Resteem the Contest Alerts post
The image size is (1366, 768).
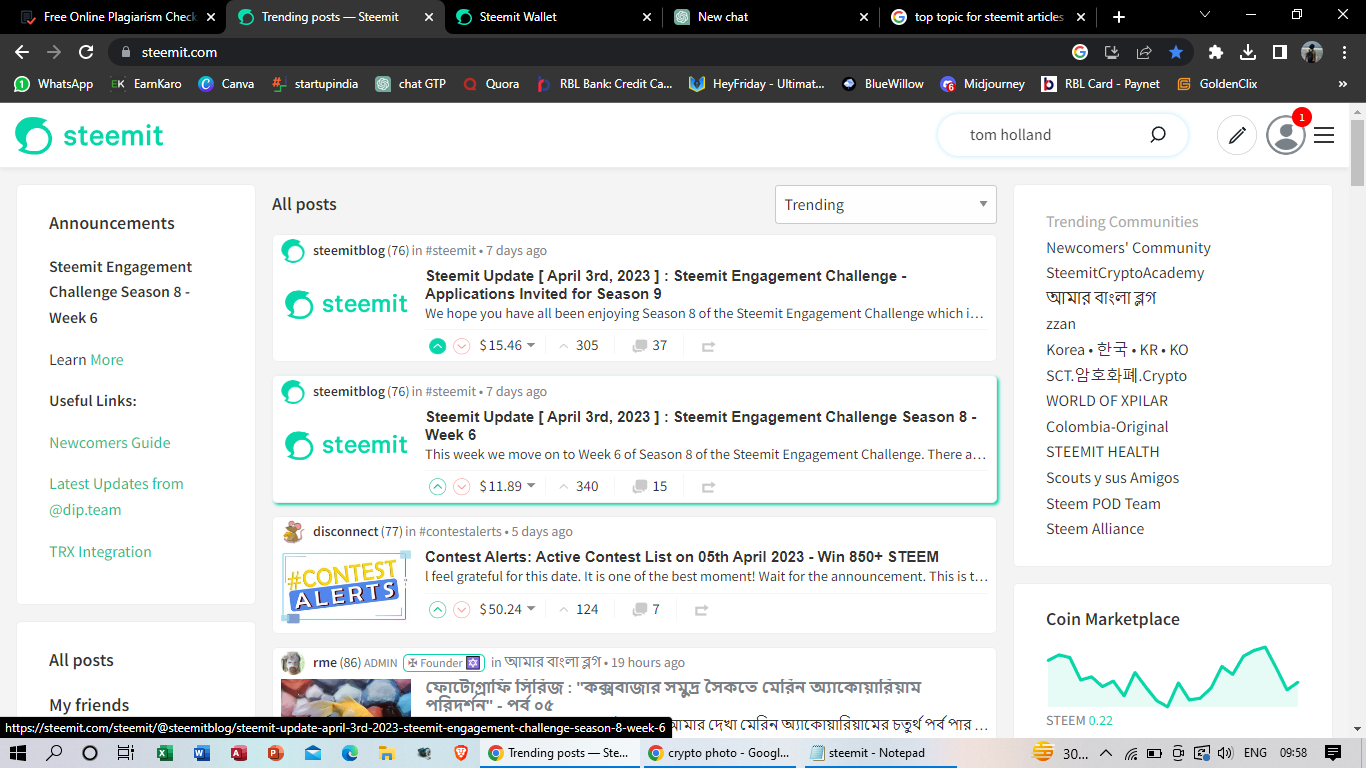[x=701, y=609]
